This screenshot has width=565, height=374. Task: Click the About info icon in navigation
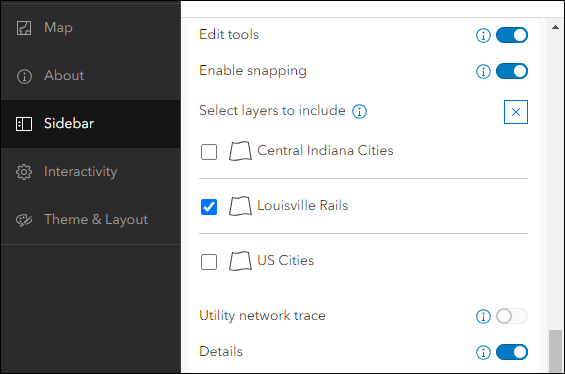(x=24, y=76)
